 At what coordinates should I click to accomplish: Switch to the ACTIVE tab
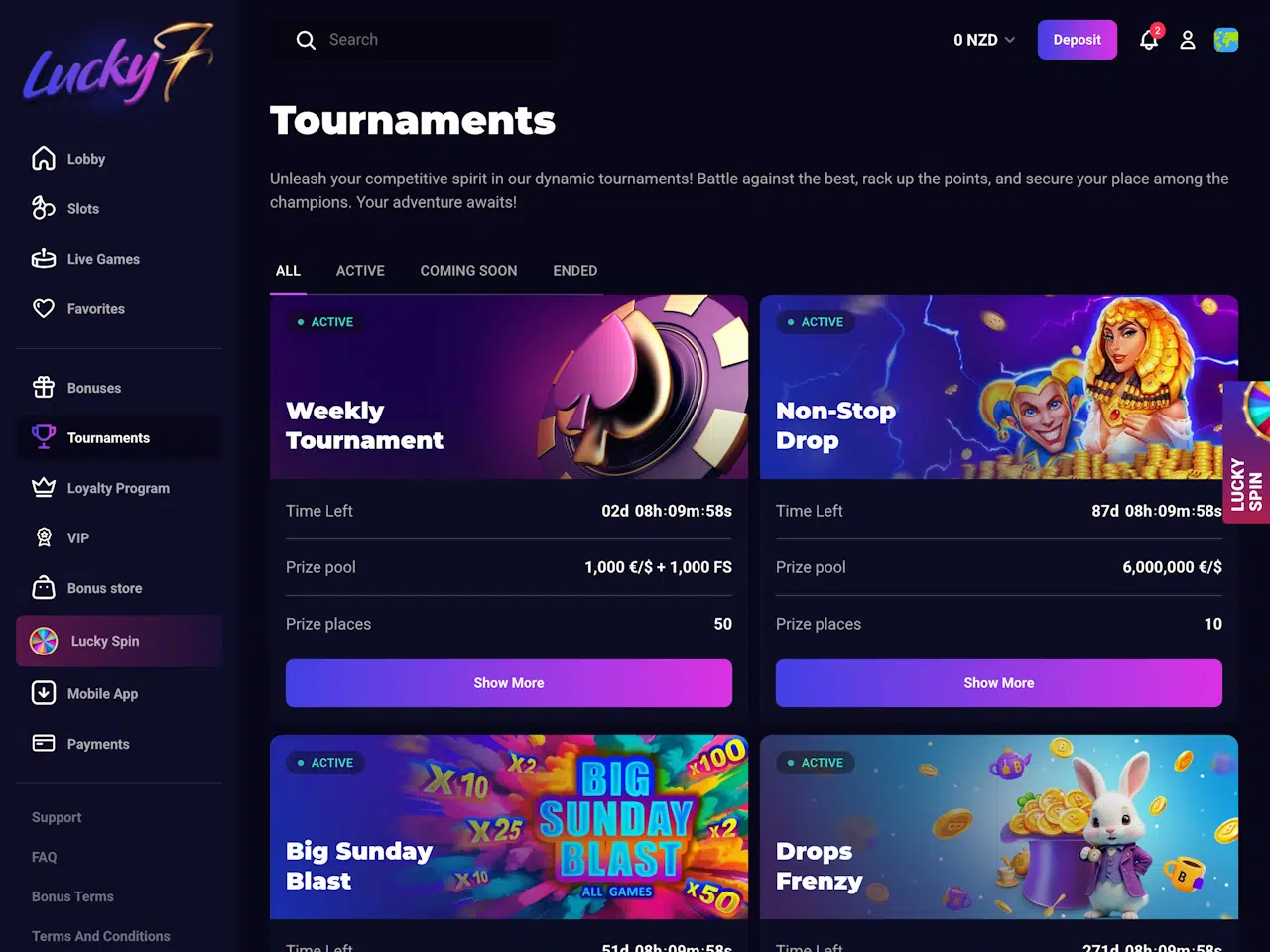coord(360,271)
